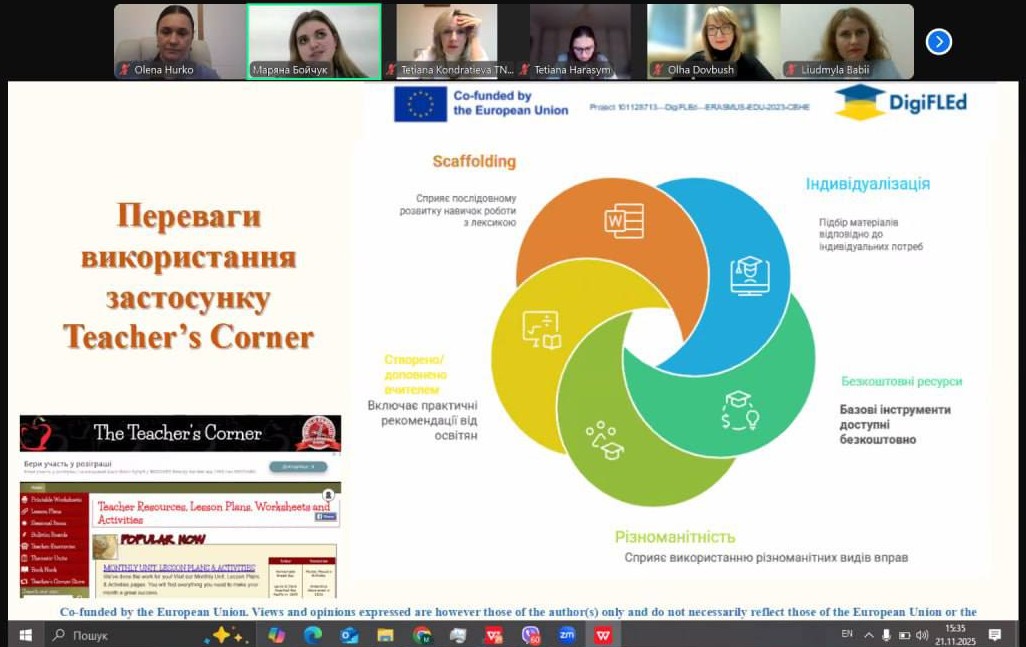The height and width of the screenshot is (647, 1026).
Task: Select Olha Dovbush's video thumbnail
Action: [x=714, y=41]
